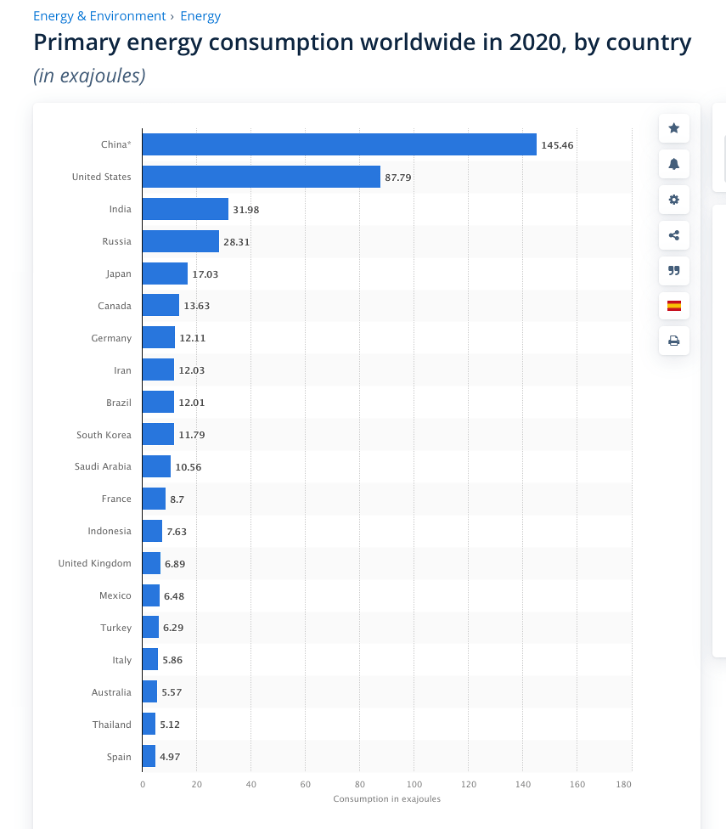
Task: Click the print chart icon
Action: coord(673,342)
